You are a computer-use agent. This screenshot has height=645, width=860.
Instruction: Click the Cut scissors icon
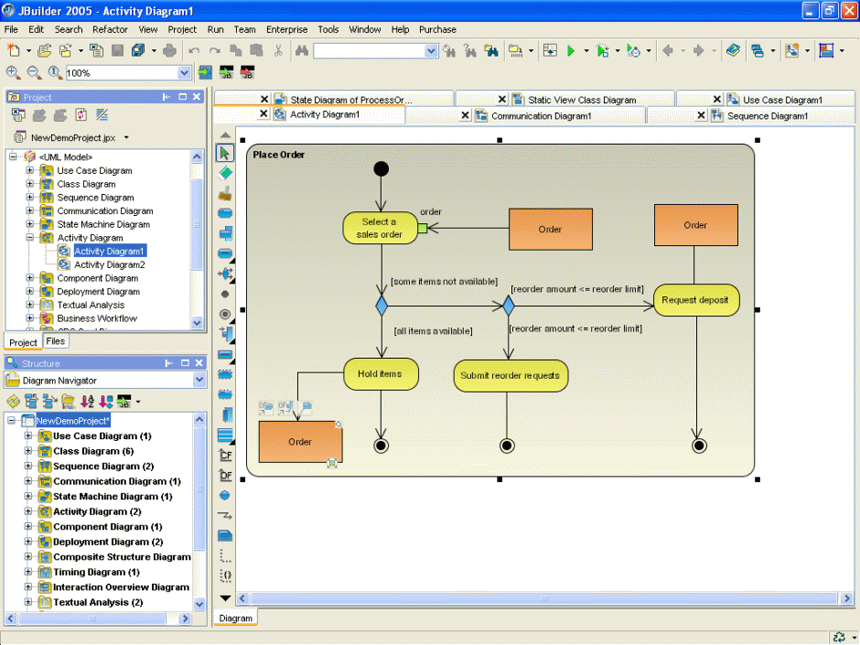(x=278, y=51)
